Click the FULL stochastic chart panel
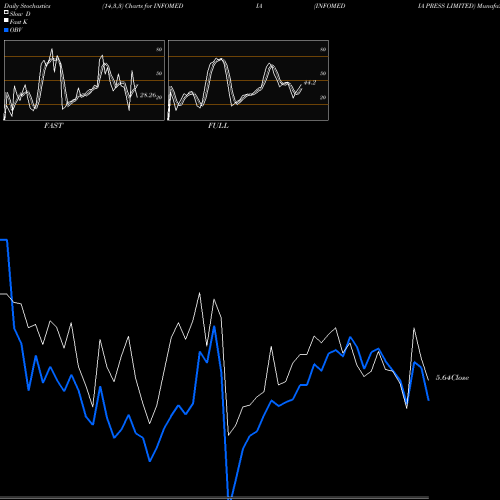 tap(248, 80)
